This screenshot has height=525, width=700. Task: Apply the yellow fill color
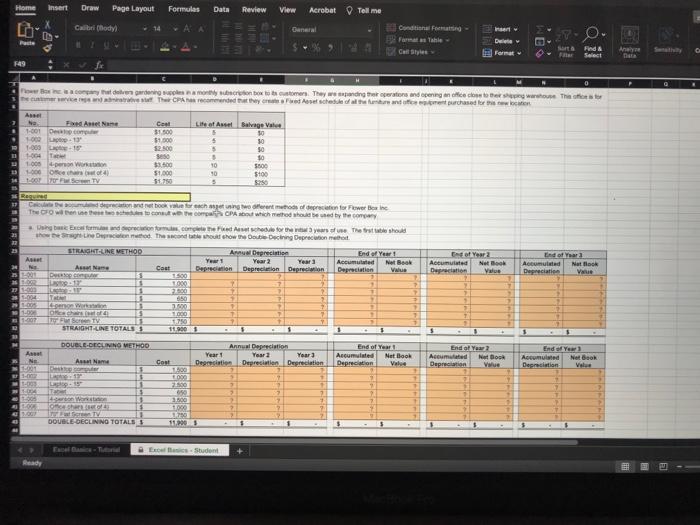click(x=165, y=46)
